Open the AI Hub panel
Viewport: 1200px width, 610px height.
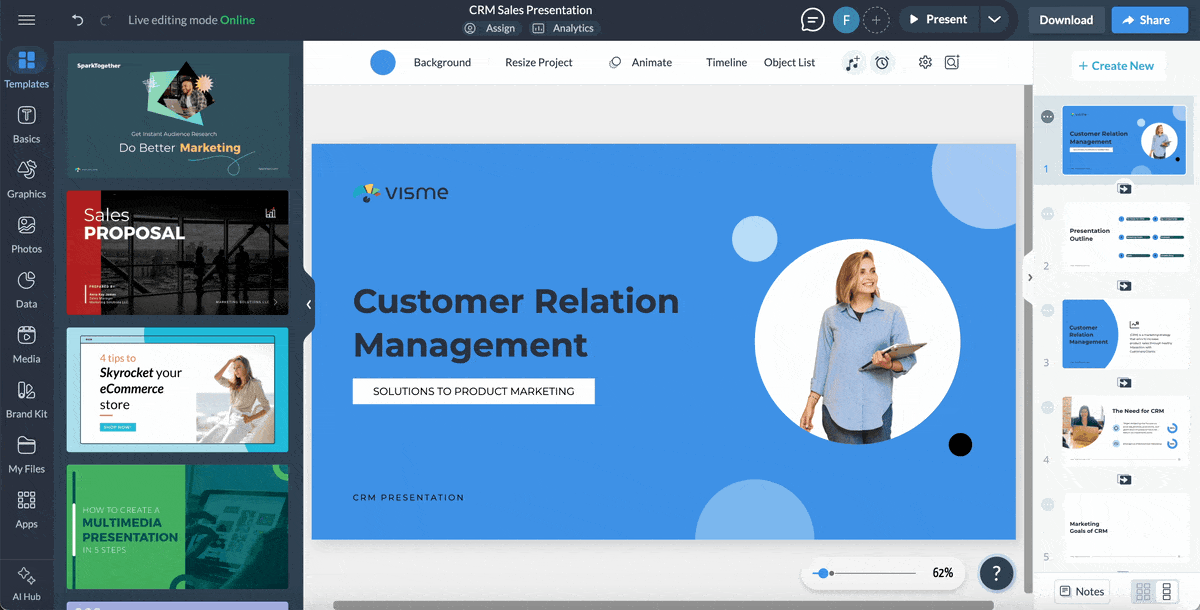click(27, 584)
